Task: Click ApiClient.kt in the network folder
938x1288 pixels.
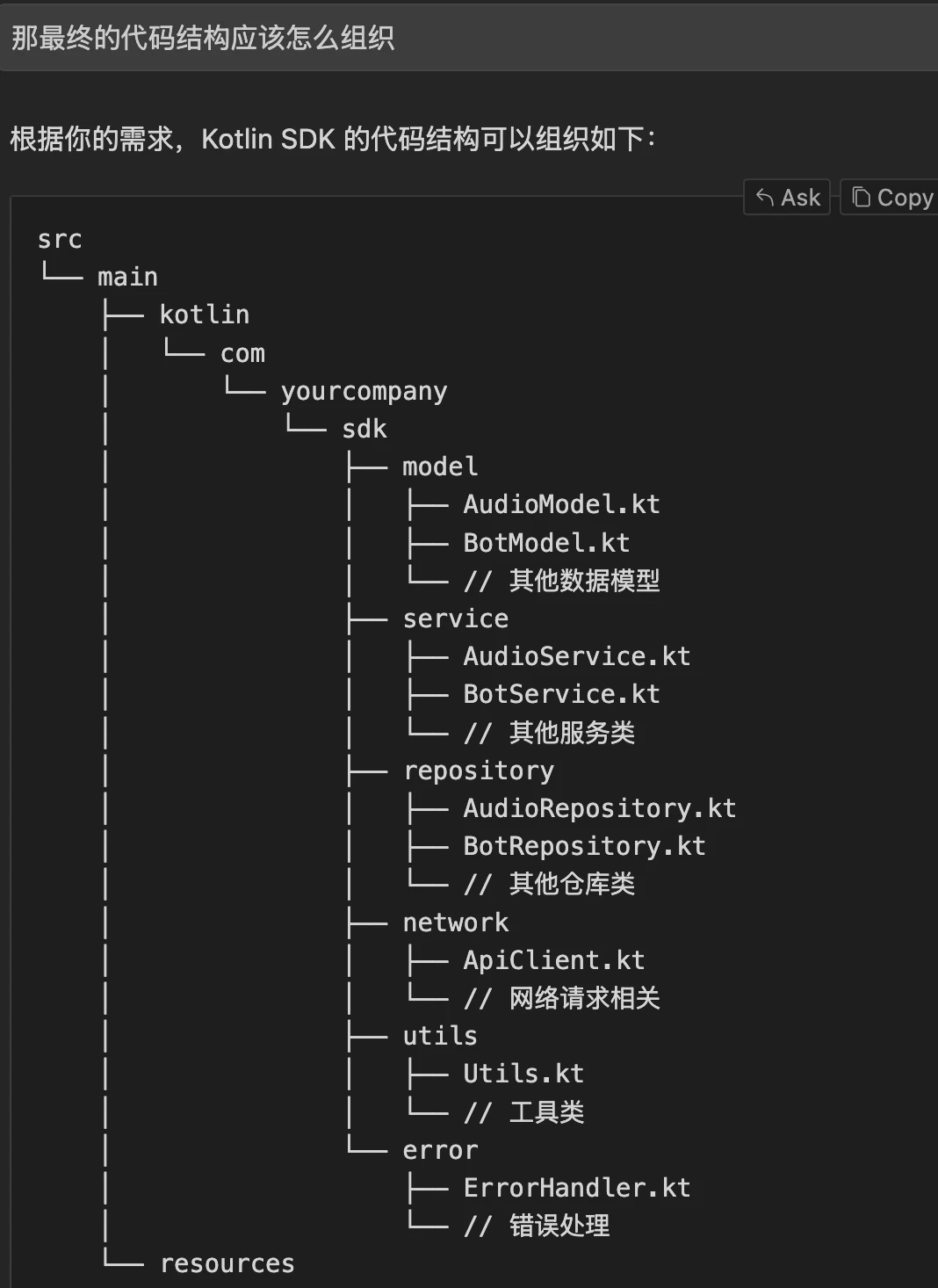Action: coord(553,960)
